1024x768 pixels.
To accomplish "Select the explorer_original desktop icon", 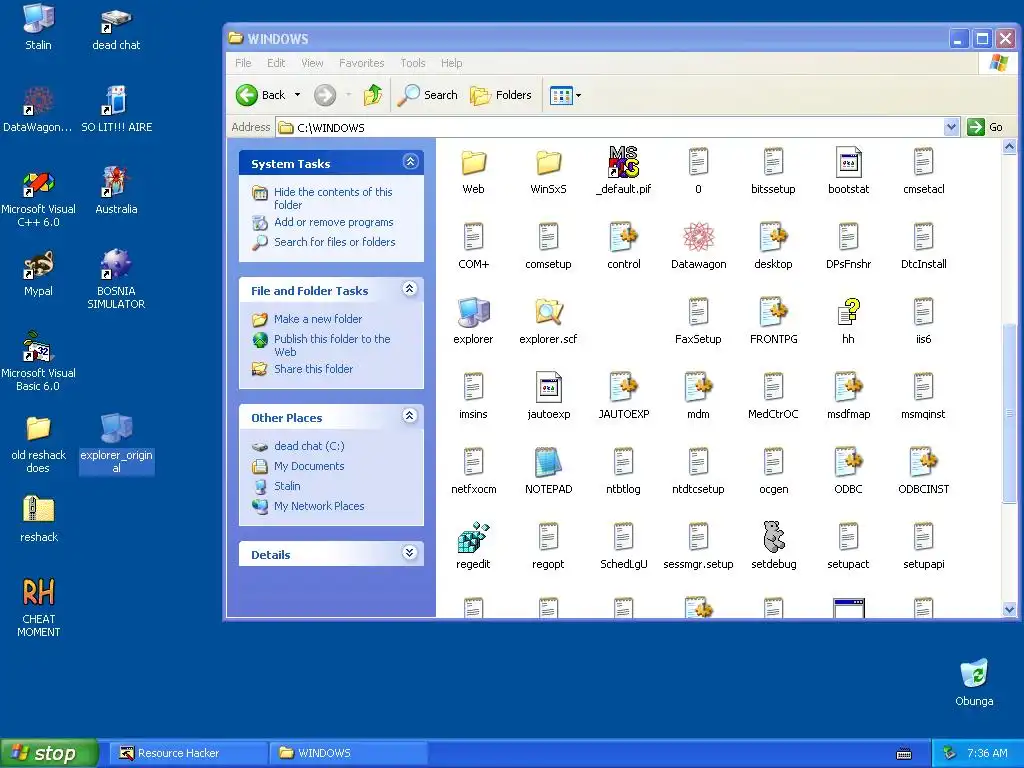I will coord(116,428).
